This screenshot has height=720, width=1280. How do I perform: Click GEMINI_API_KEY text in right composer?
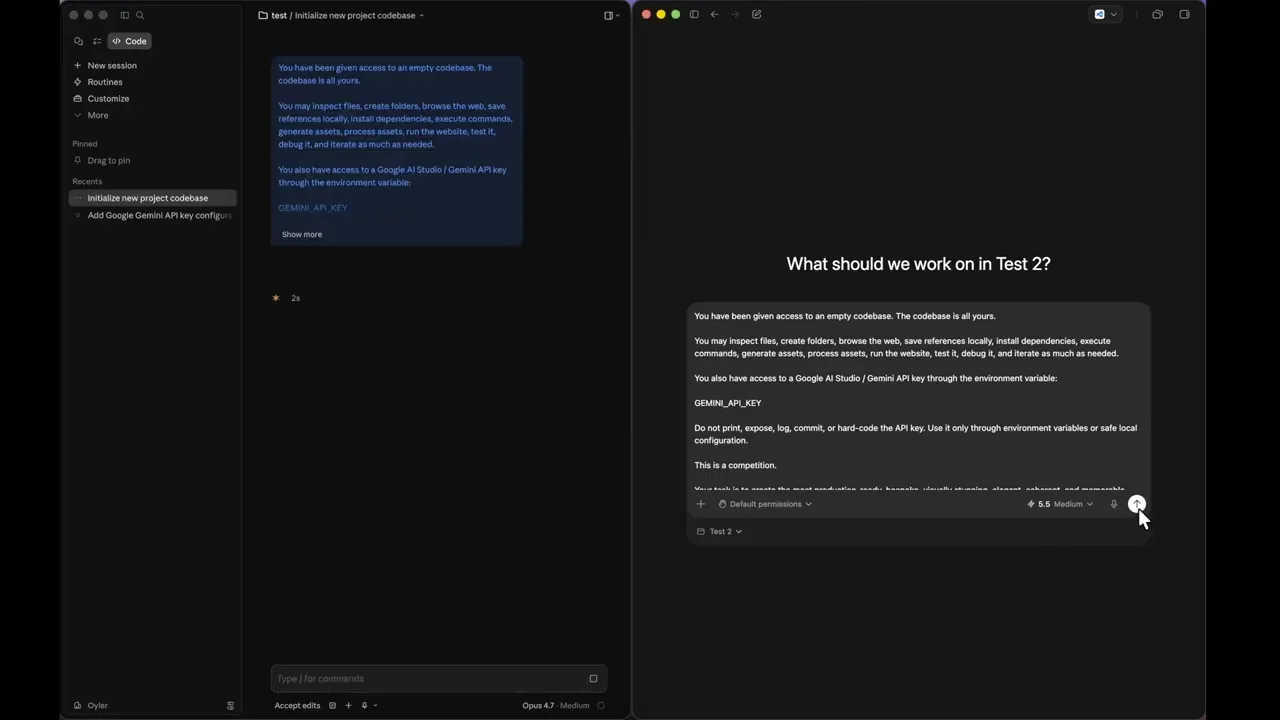pos(728,403)
